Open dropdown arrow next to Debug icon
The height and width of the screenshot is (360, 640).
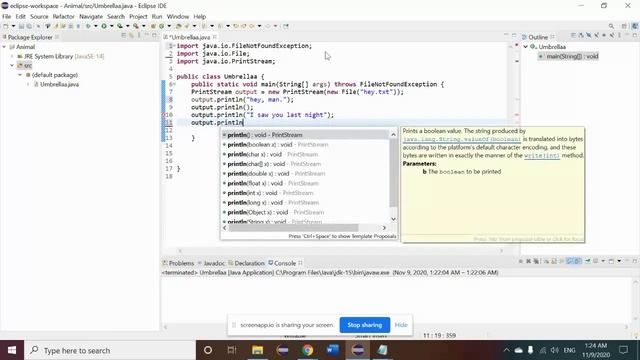coord(96,26)
